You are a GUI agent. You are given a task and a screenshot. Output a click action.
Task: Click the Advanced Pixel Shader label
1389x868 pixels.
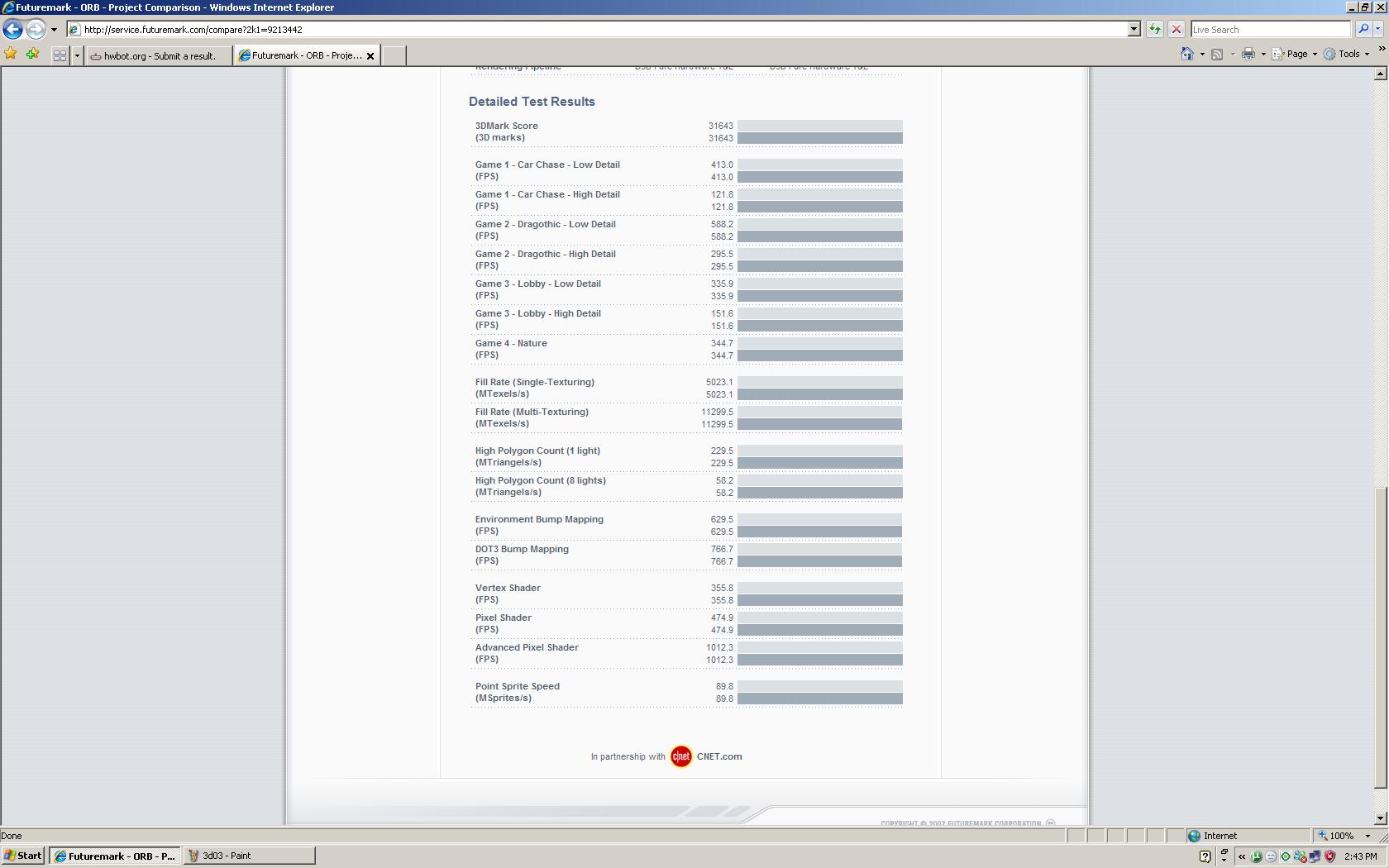coord(527,647)
